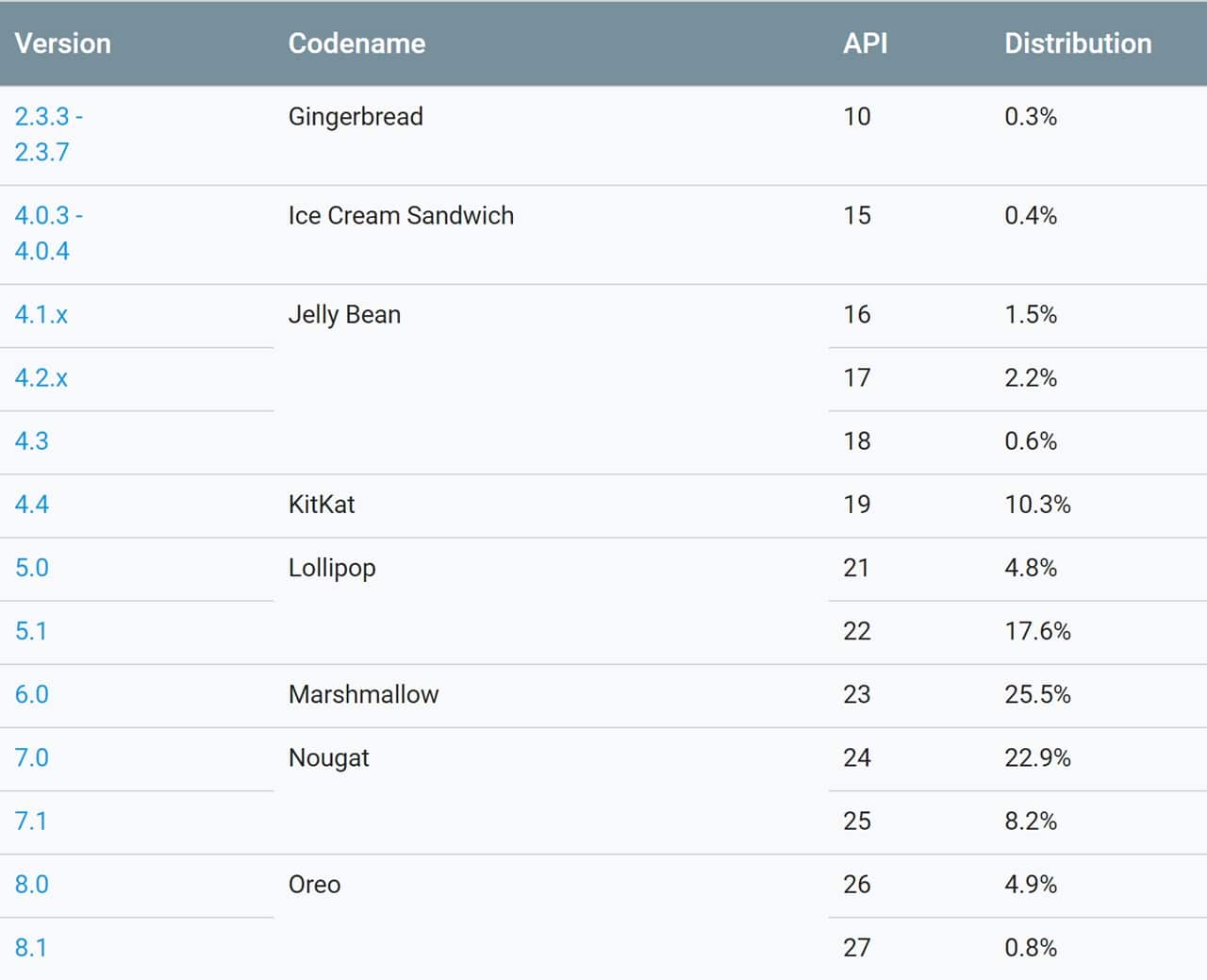Click the 7.1 version link

pos(31,820)
